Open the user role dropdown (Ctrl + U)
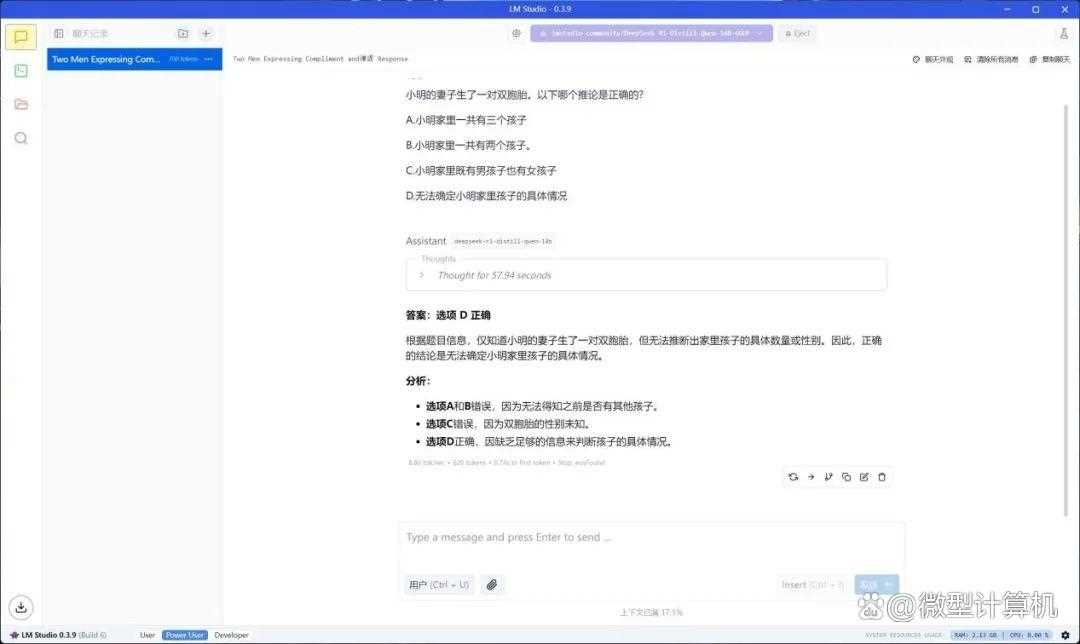Screen dimensions: 1080x644 pos(438,585)
